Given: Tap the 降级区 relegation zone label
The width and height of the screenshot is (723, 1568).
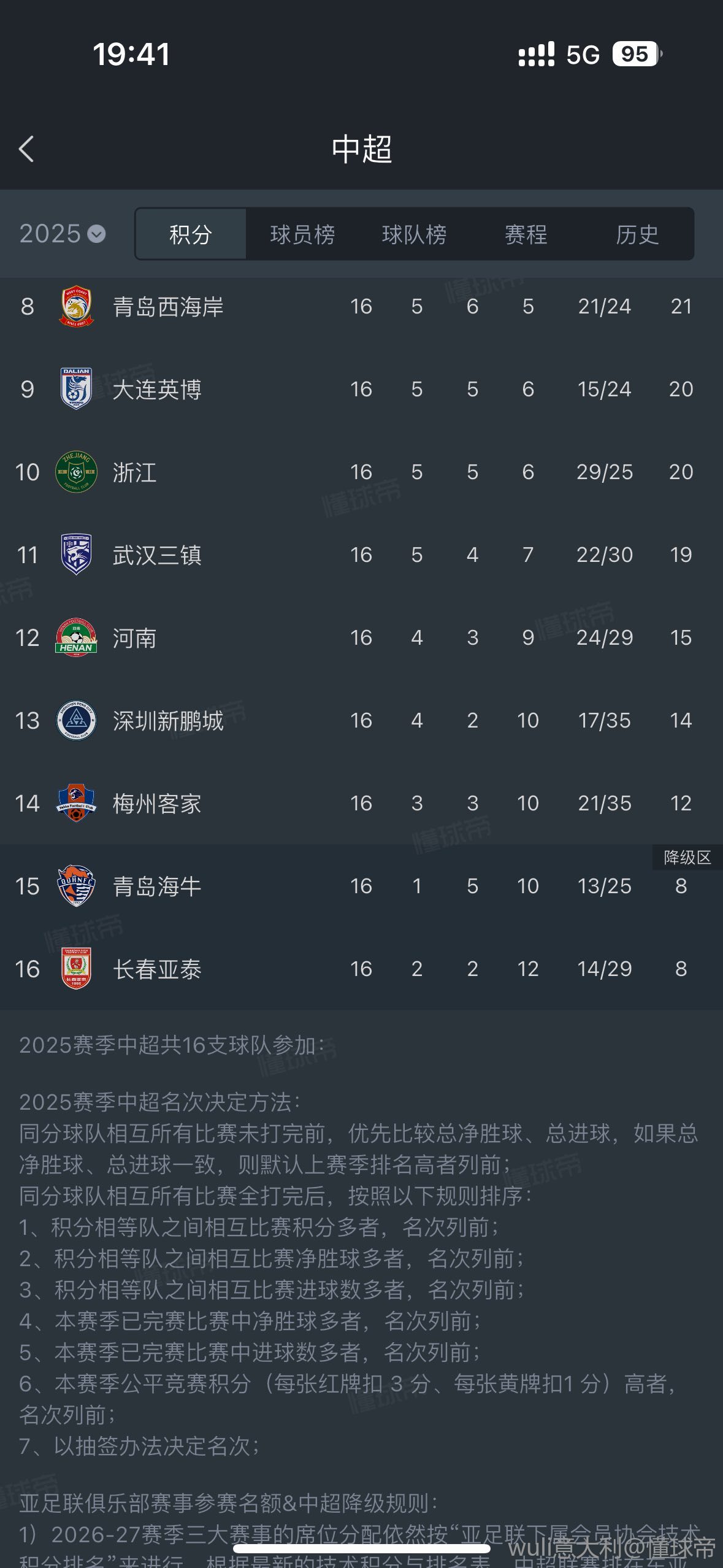Looking at the screenshot, I should pos(687,857).
